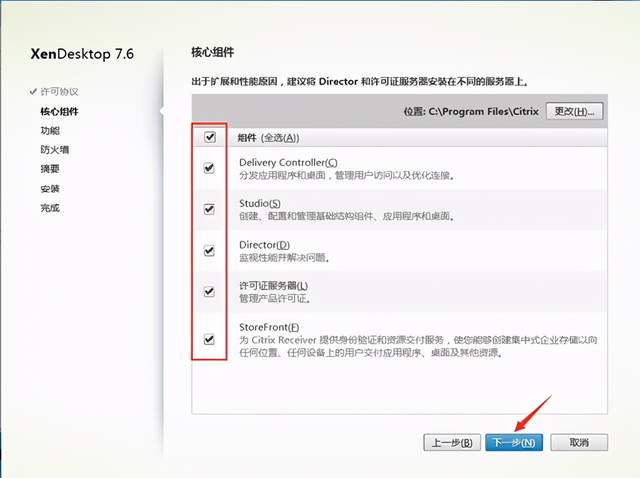Uncheck the Studio component checkbox
The width and height of the screenshot is (640, 478).
coord(209,209)
